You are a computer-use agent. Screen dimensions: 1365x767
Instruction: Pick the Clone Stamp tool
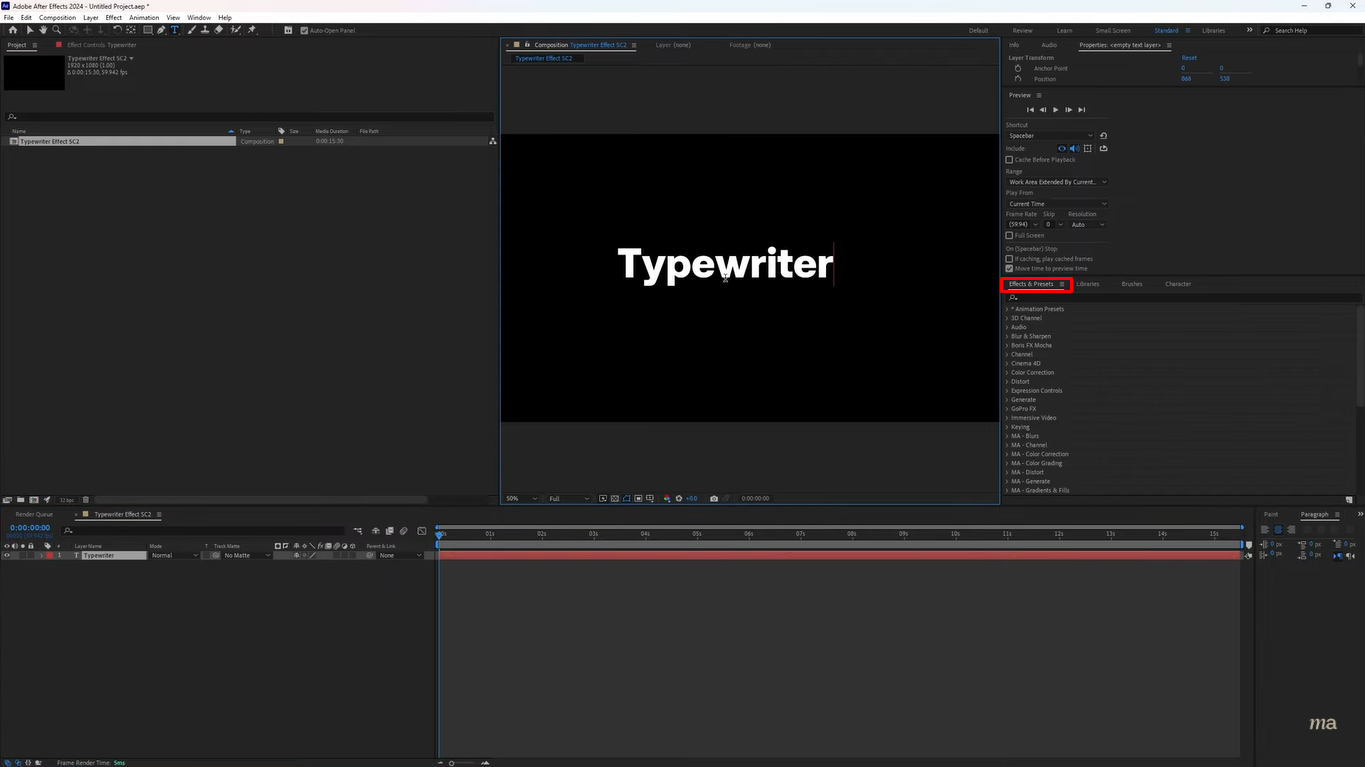click(x=204, y=30)
